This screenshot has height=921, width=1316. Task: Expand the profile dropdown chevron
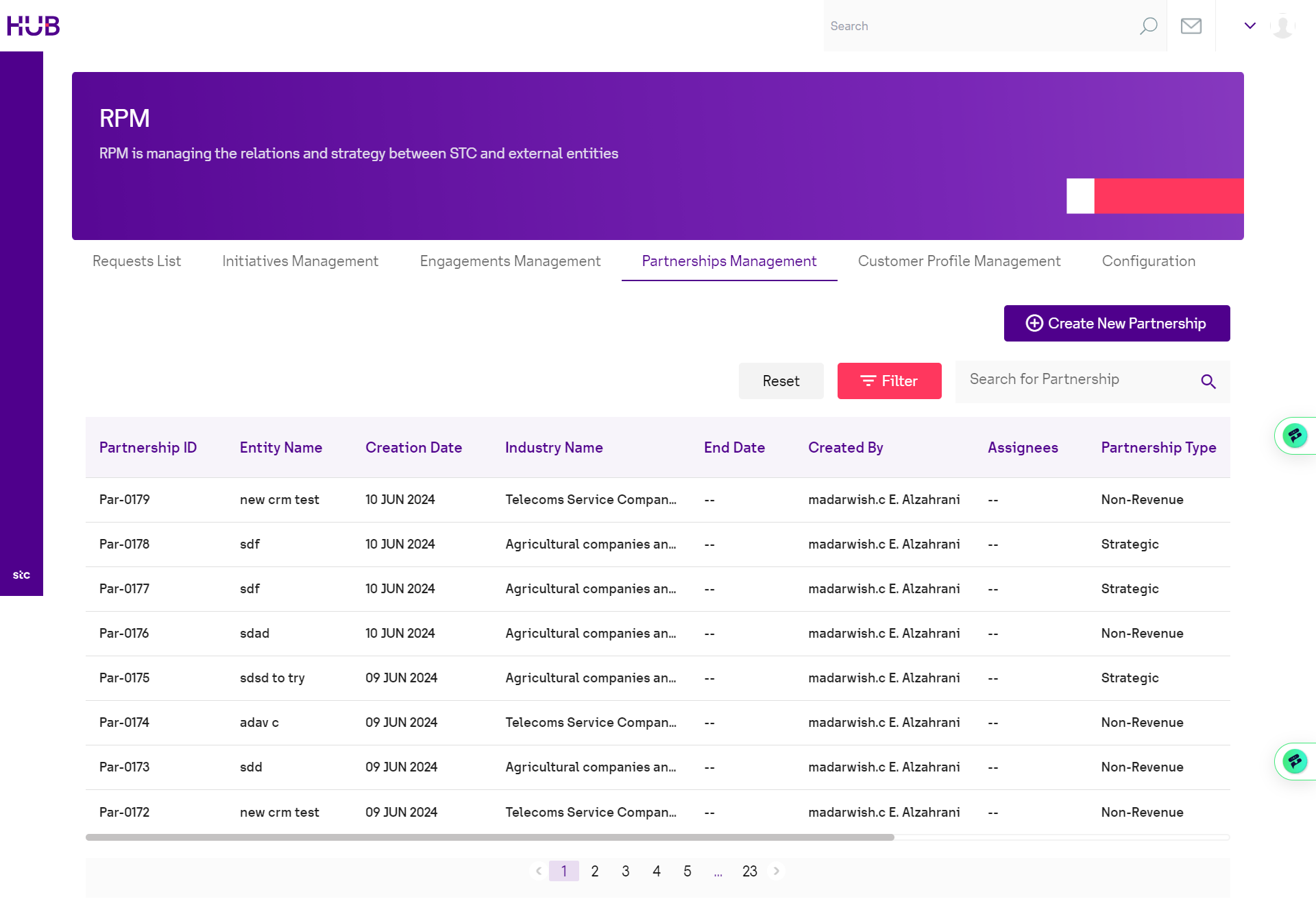1250,26
